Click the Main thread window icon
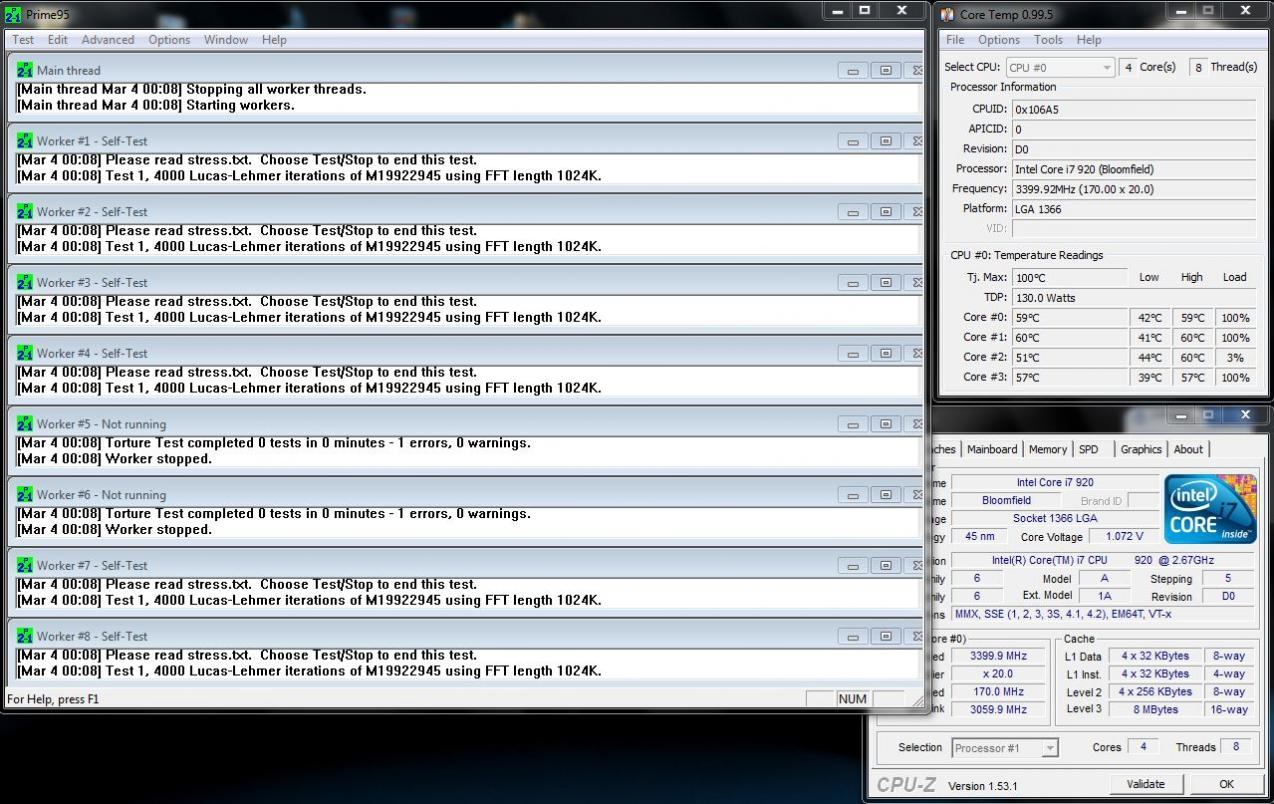 click(25, 70)
